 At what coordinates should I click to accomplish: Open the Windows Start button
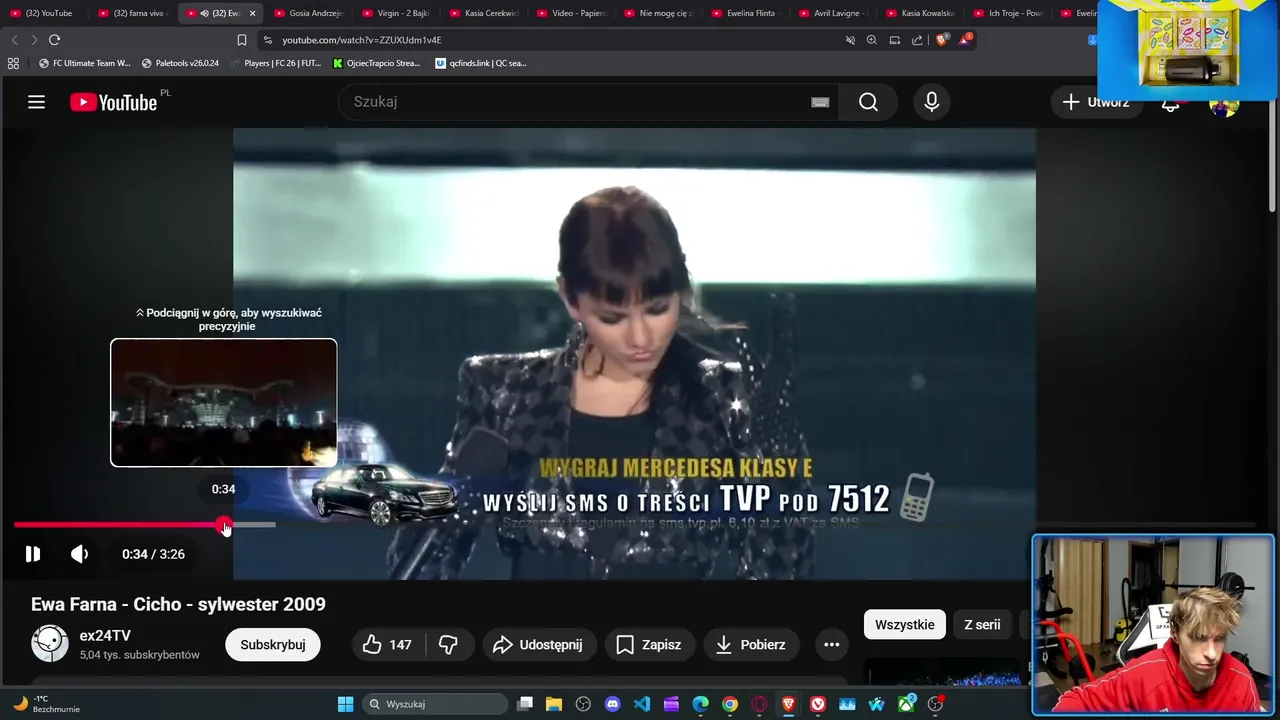(x=345, y=704)
